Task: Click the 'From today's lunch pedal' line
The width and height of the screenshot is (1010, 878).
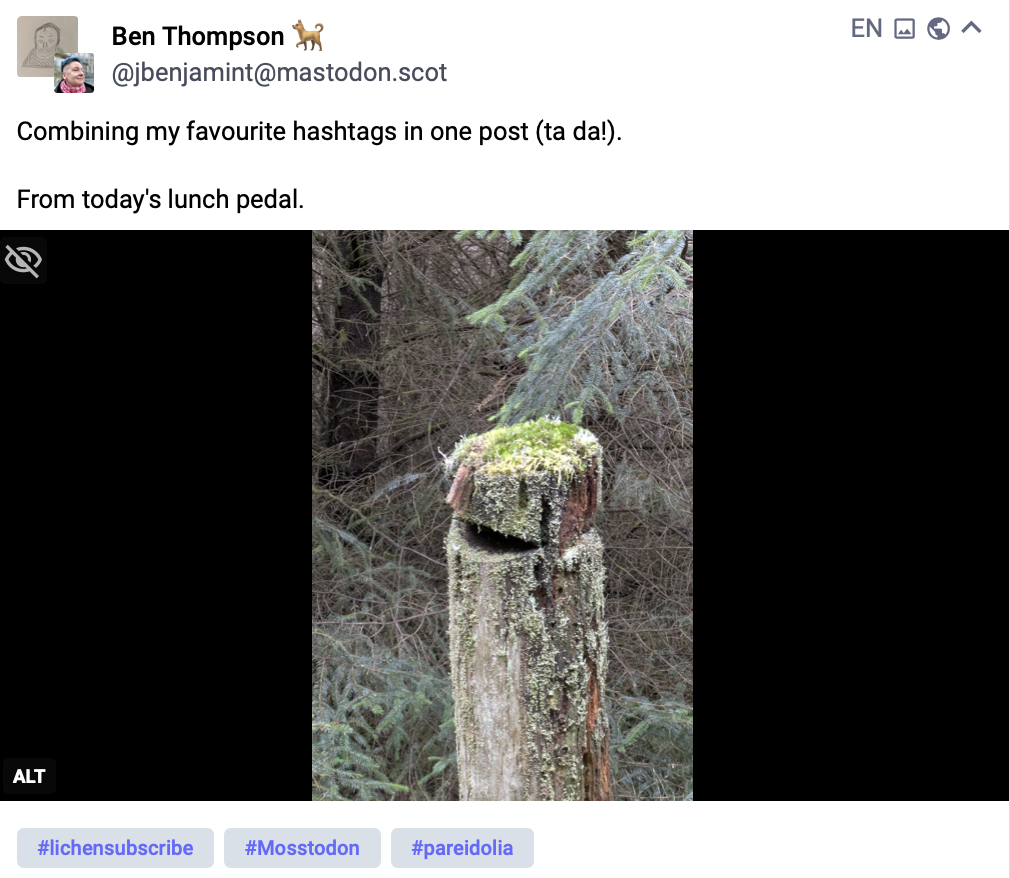Action: (x=160, y=200)
